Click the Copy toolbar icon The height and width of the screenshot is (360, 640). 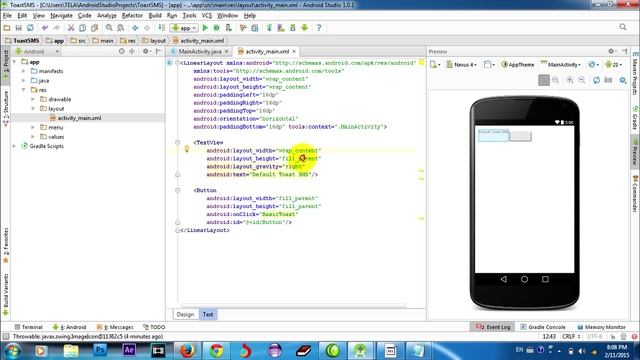pyautogui.click(x=82, y=28)
